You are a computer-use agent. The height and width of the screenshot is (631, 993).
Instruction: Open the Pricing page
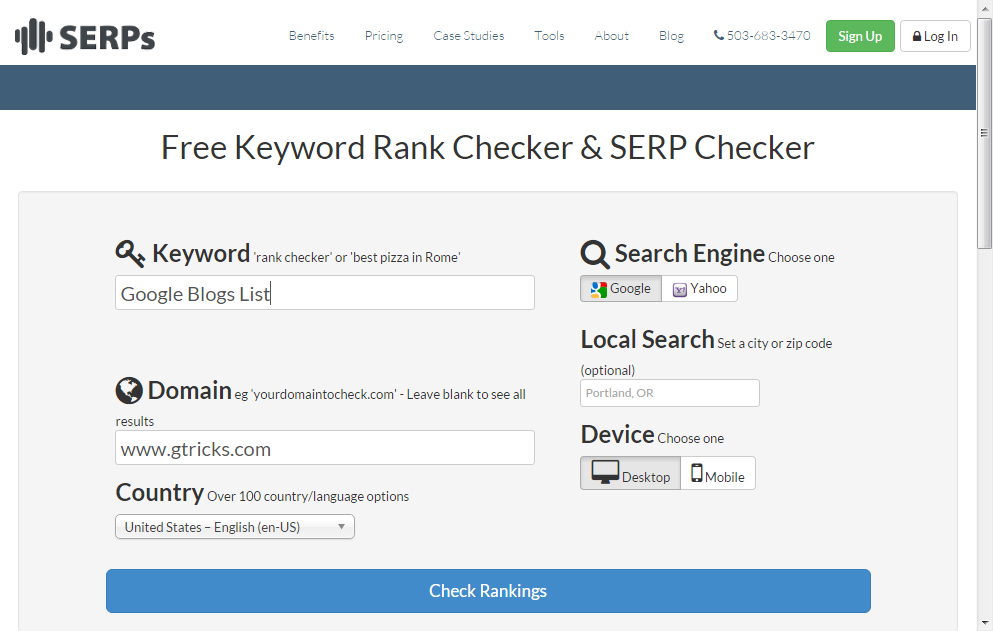pyautogui.click(x=384, y=36)
